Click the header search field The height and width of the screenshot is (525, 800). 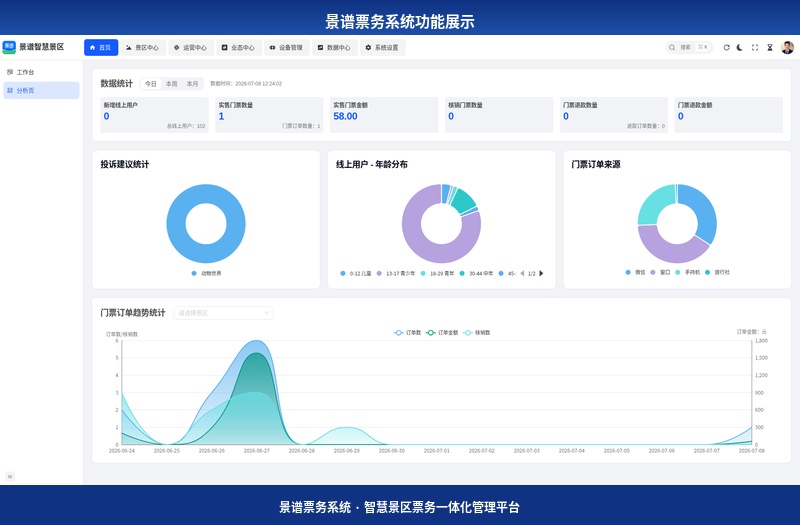(689, 47)
